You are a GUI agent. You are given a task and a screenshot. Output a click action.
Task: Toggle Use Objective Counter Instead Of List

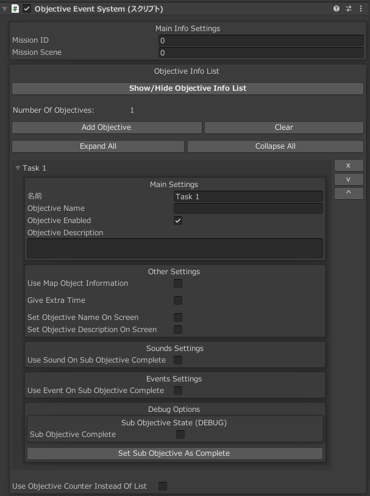pos(163,486)
